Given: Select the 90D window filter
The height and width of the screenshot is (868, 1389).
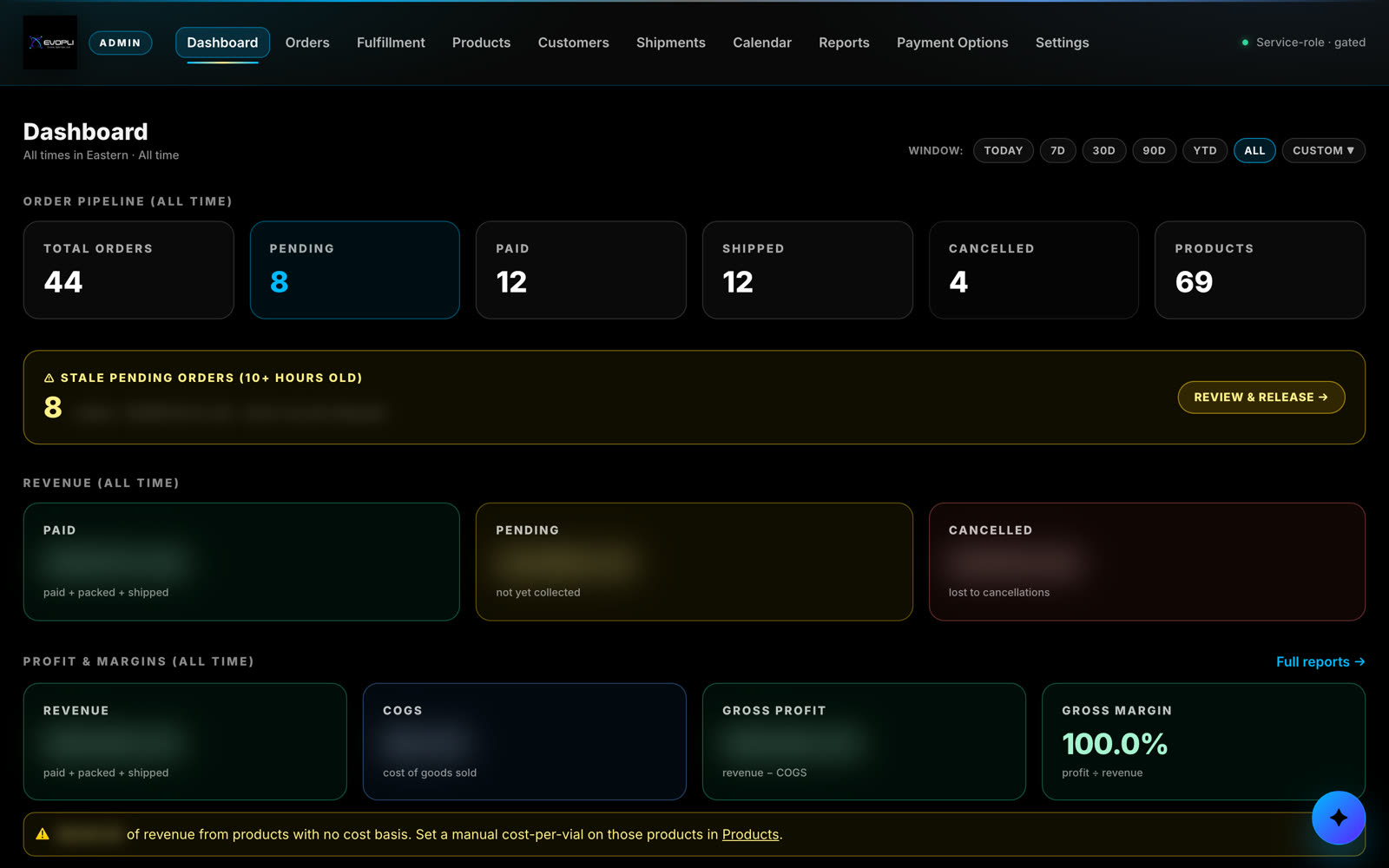Looking at the screenshot, I should 1155,150.
